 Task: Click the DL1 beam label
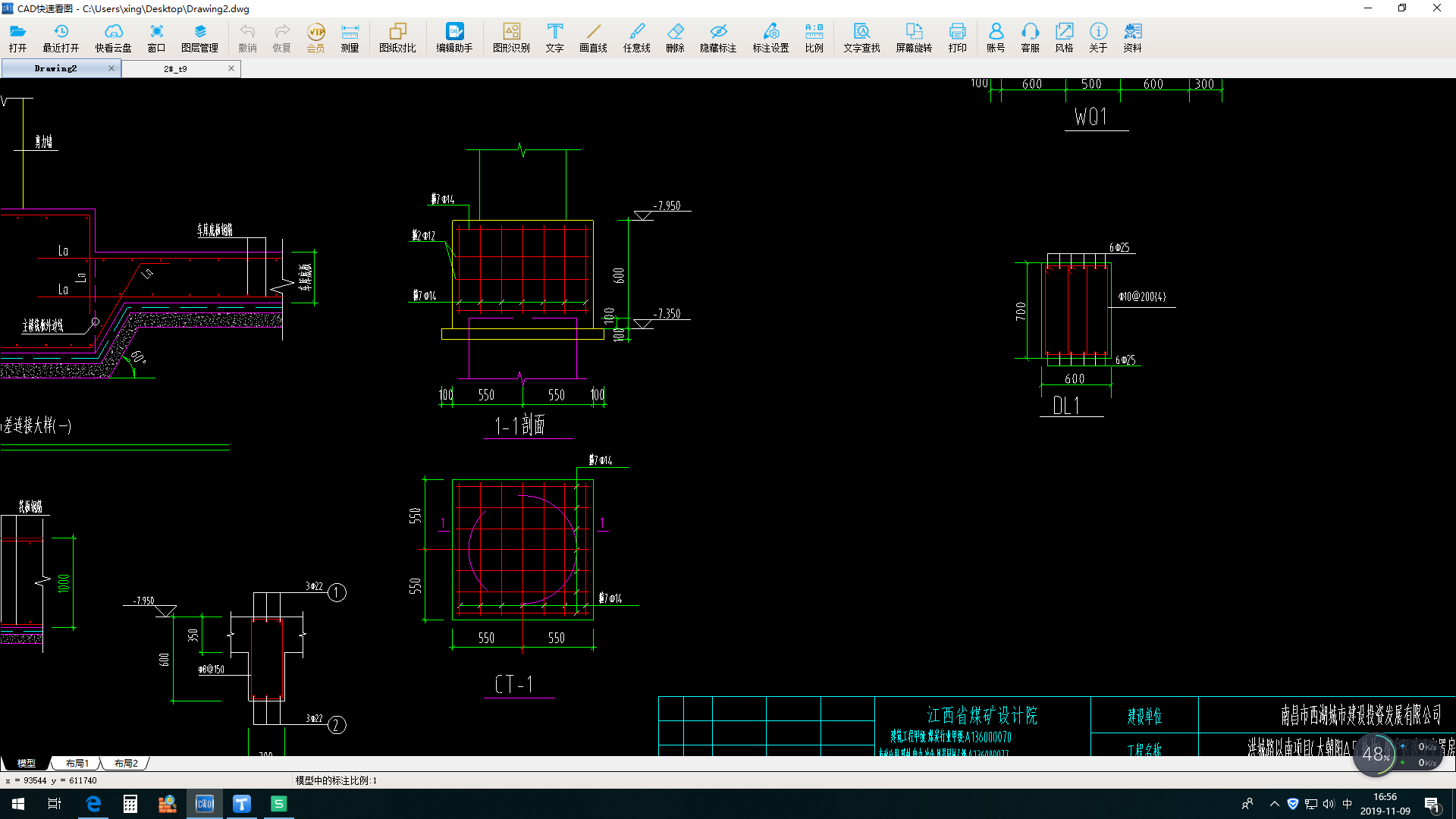tap(1065, 406)
